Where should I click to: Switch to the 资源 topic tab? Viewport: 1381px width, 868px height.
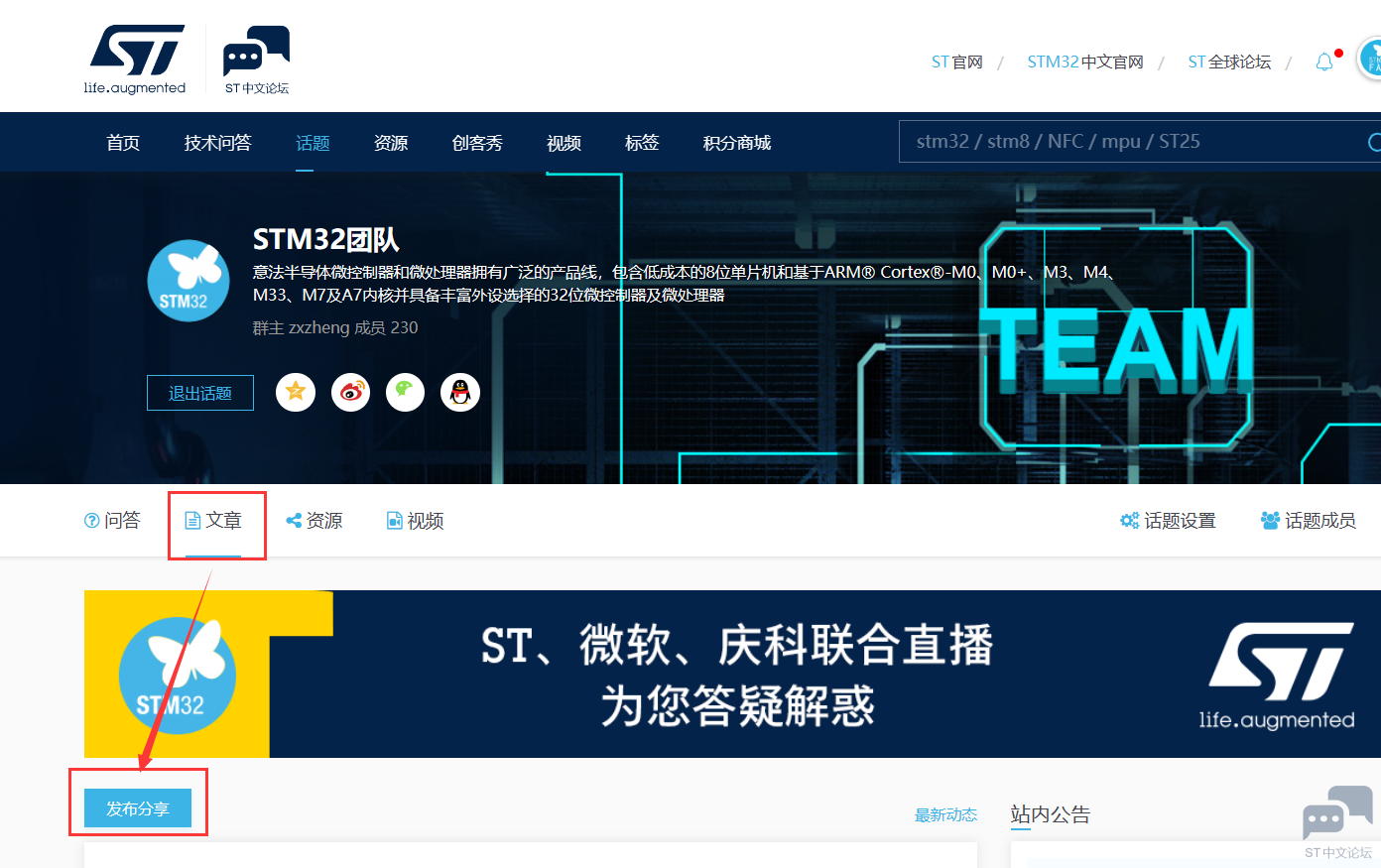[314, 521]
